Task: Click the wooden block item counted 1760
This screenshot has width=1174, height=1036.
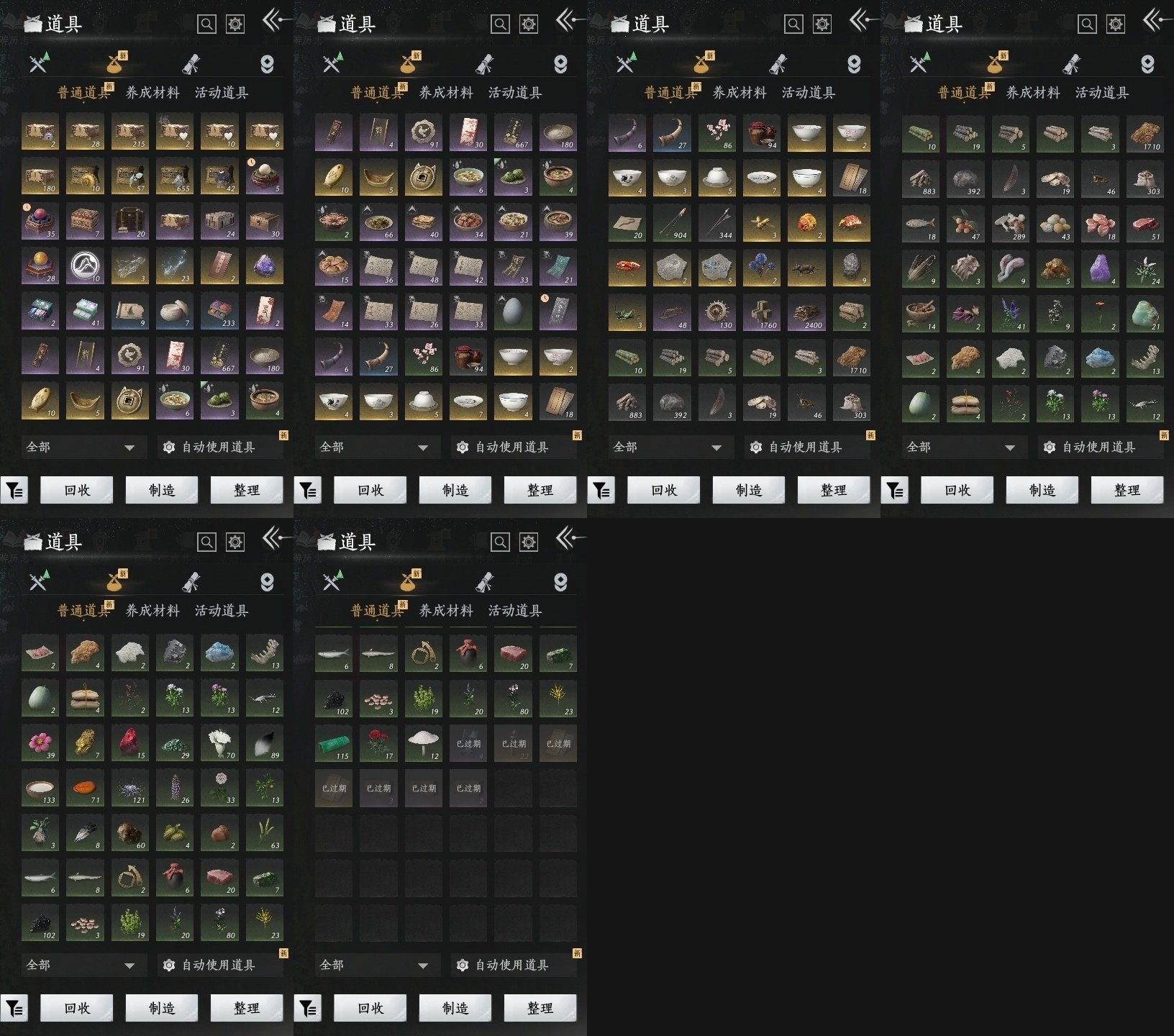Action: [x=761, y=312]
